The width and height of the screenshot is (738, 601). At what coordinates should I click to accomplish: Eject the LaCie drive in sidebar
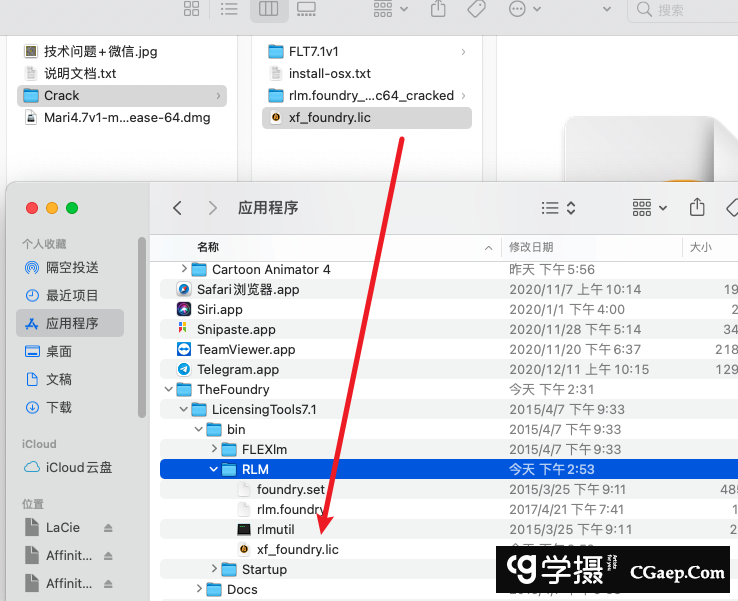(108, 527)
